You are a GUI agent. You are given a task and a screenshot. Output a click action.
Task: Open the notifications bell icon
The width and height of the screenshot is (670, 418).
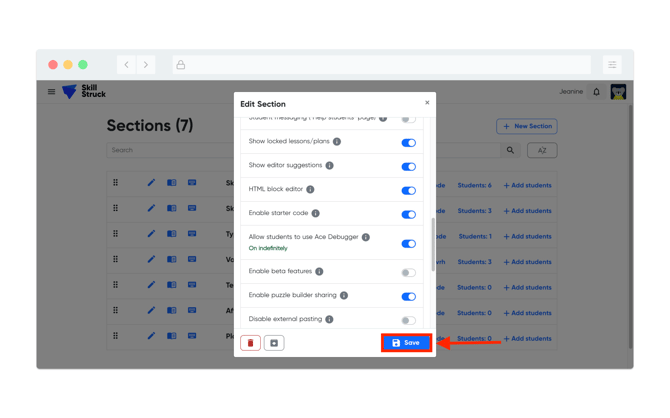597,92
